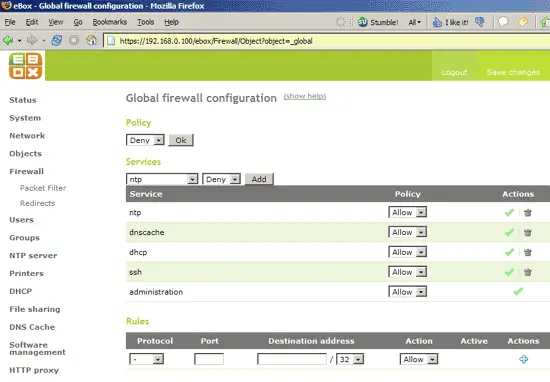Go to browser Home icon
The image size is (550, 382).
coord(91,40)
